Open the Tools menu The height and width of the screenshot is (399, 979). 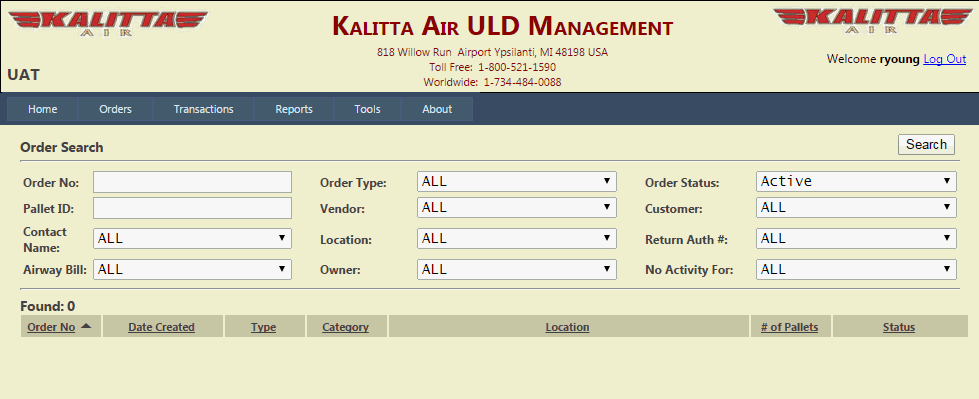click(367, 109)
